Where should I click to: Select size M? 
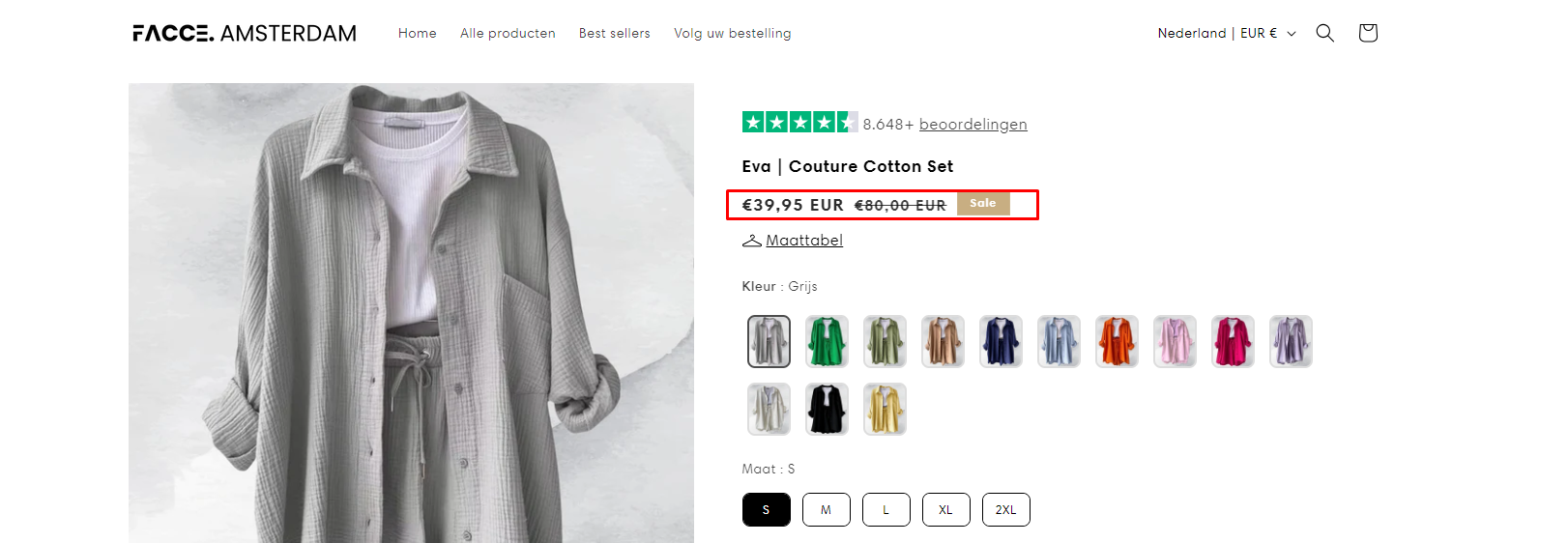pyautogui.click(x=826, y=509)
